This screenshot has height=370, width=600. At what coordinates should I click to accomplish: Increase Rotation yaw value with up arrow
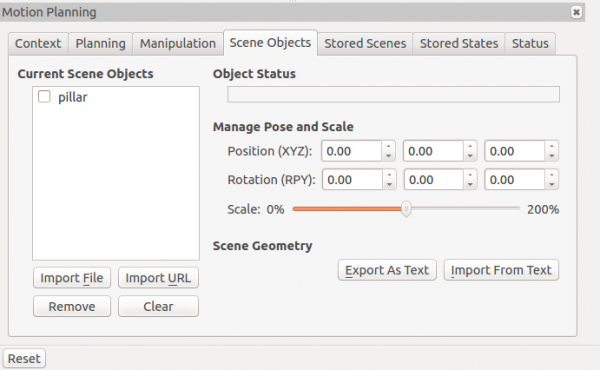pyautogui.click(x=551, y=175)
